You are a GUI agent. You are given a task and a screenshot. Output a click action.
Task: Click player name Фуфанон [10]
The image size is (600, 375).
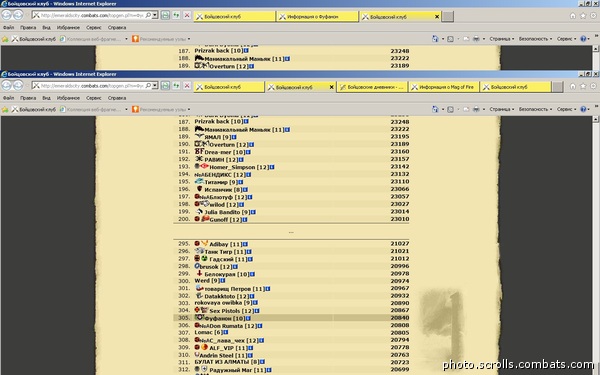tap(224, 318)
